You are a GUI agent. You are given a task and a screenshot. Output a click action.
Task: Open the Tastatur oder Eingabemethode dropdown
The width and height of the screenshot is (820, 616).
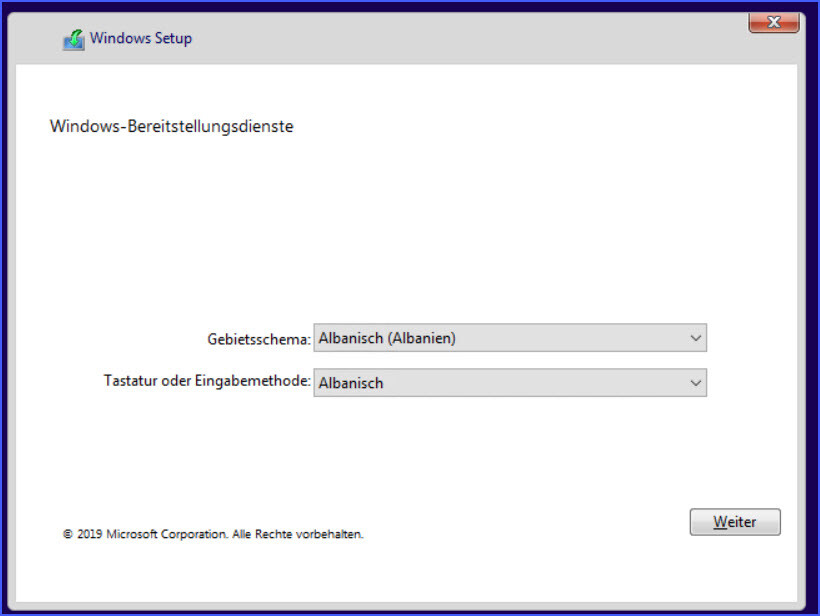coord(510,383)
